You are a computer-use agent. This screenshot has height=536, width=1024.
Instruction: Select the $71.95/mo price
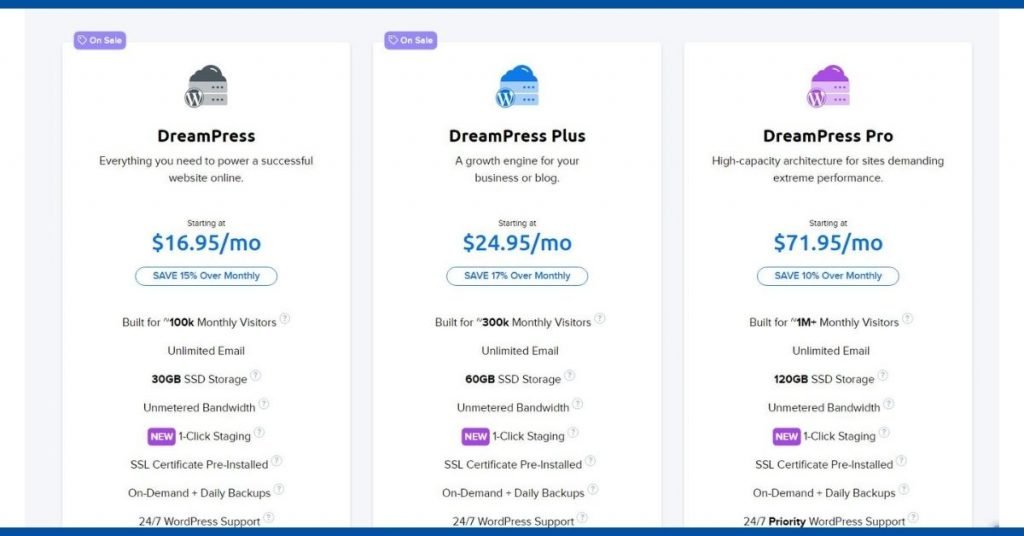(828, 243)
